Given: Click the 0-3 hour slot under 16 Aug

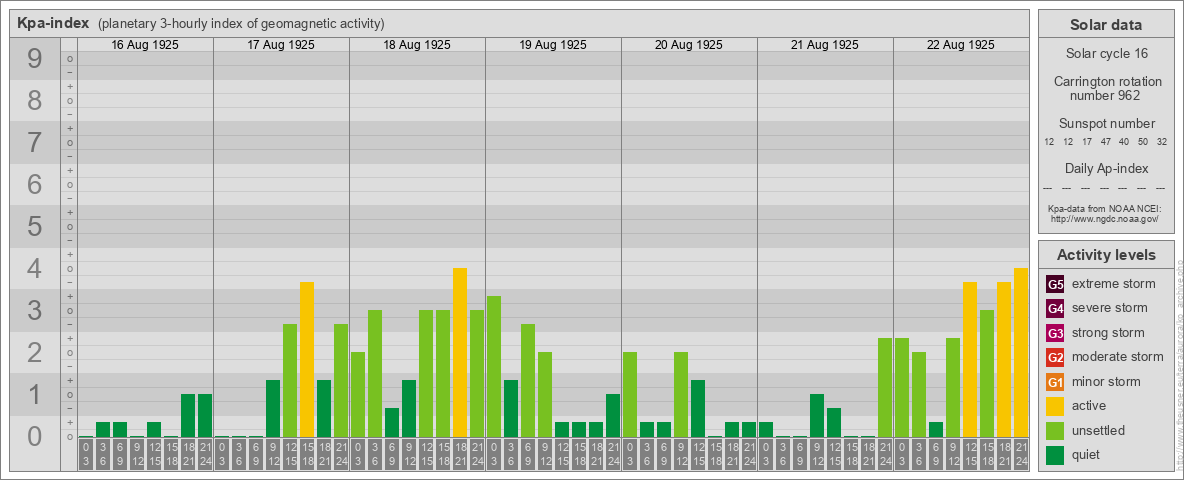Looking at the screenshot, I should point(86,454).
